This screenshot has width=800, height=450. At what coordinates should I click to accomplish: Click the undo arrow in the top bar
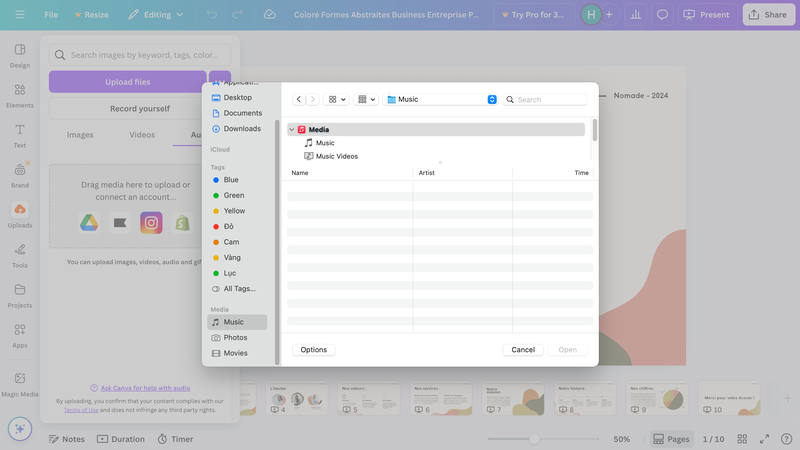point(212,14)
